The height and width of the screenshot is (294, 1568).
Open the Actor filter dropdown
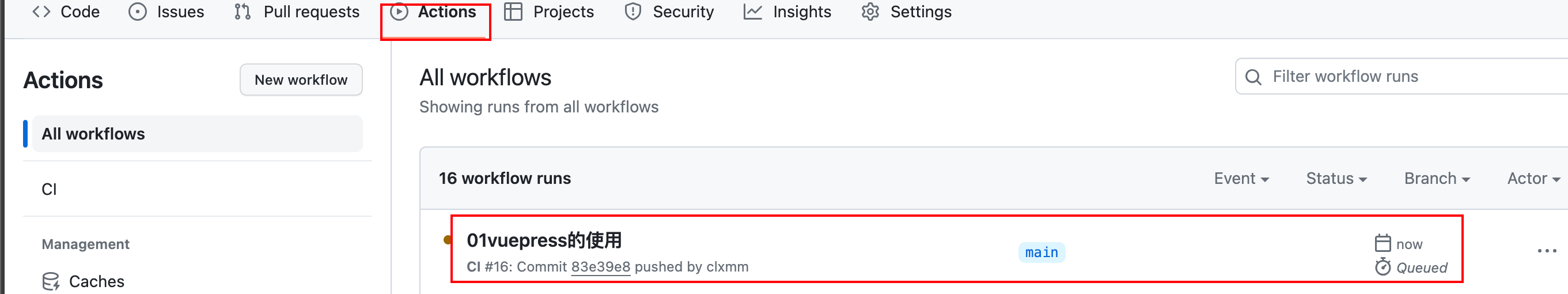(x=1533, y=178)
